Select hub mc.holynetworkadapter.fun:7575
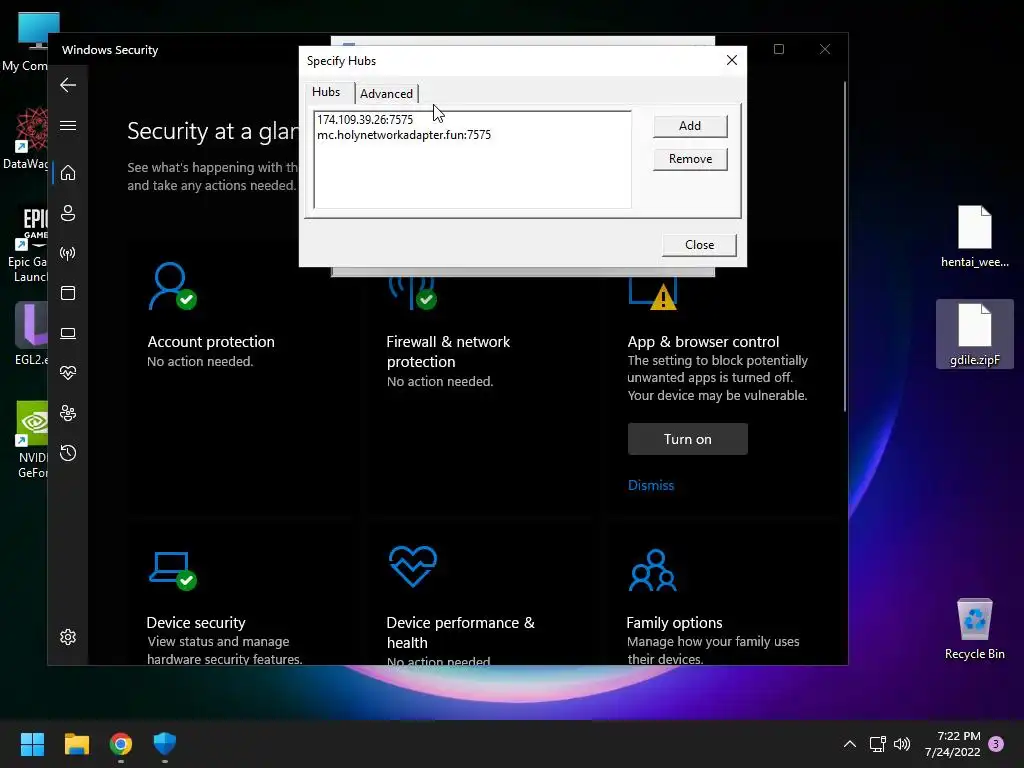1024x768 pixels. tap(404, 135)
